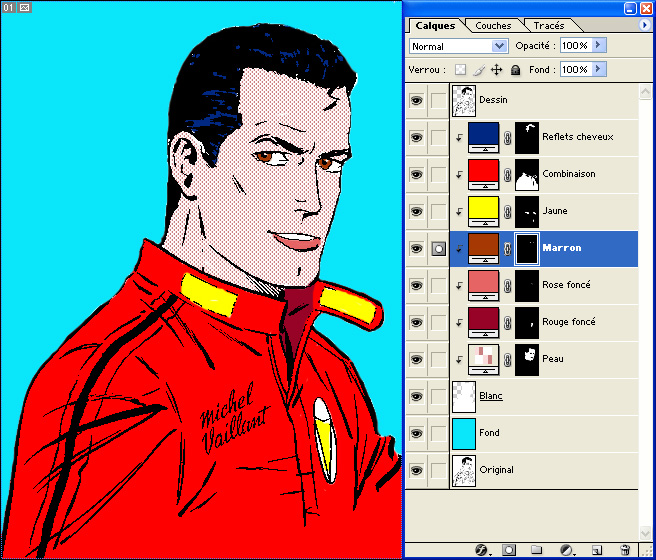Click the blue color swatch of Reflets cheveux
Screen dimensions: 656x560
484,138
